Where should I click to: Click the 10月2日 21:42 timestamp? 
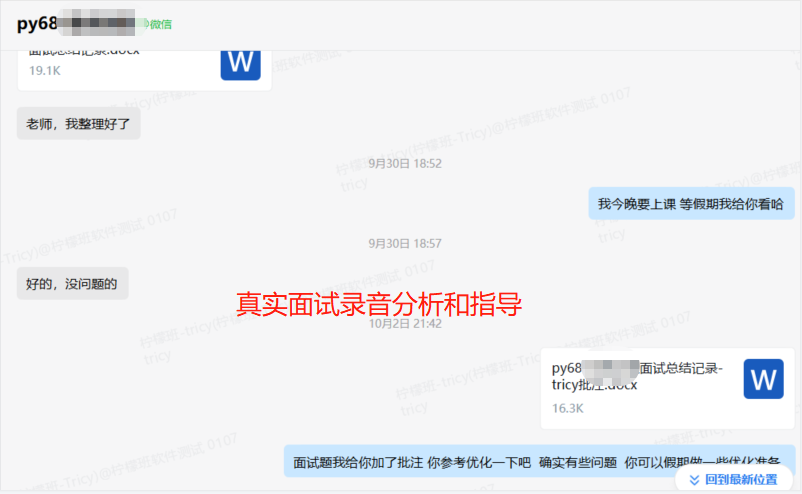click(405, 323)
